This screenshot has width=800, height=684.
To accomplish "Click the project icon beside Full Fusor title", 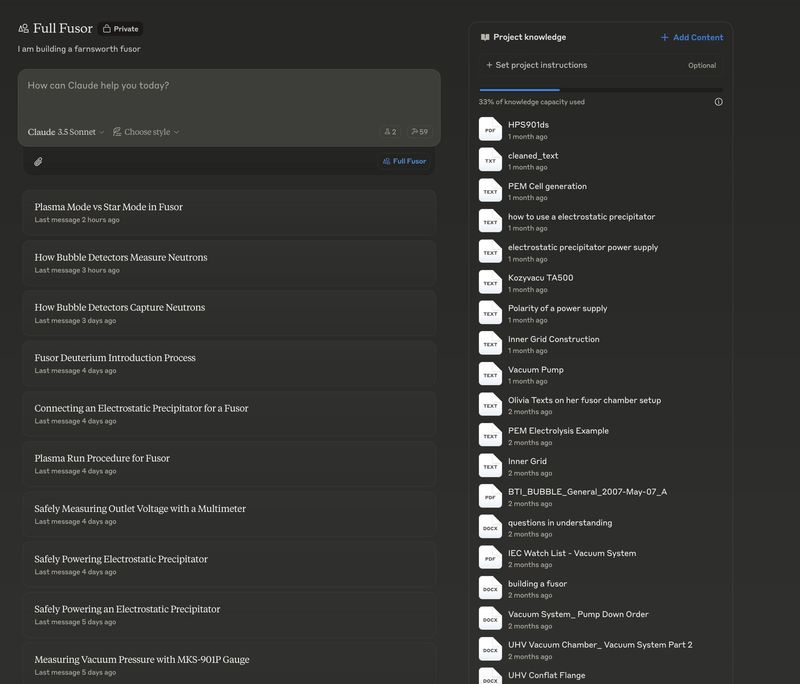I will (x=23, y=29).
